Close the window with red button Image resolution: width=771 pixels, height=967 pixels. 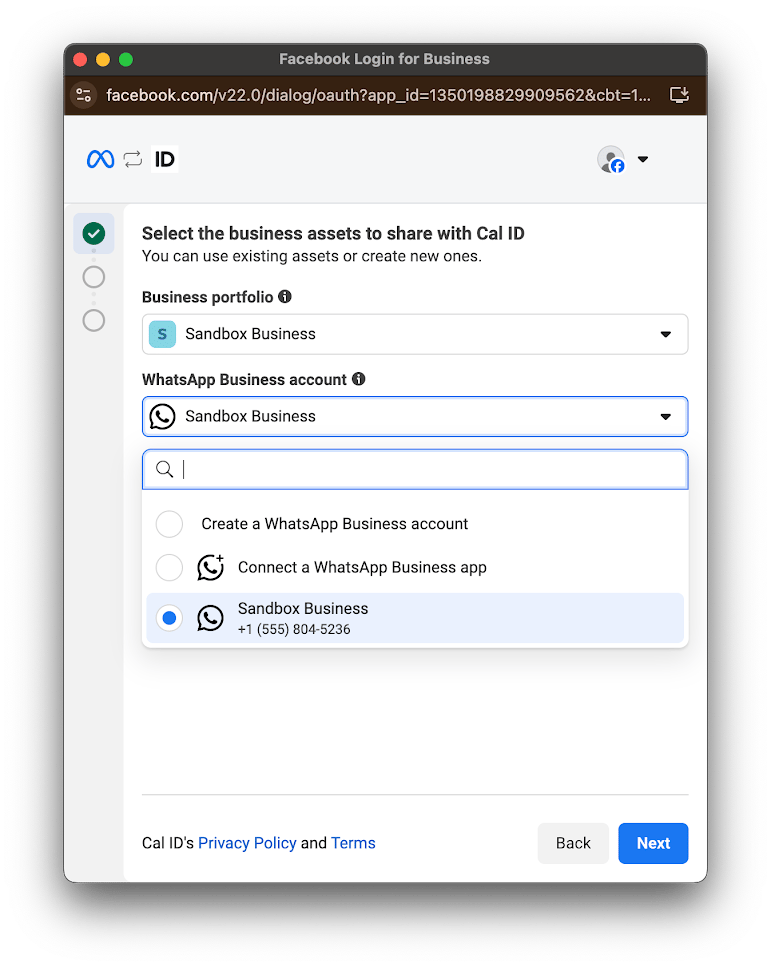pyautogui.click(x=80, y=59)
